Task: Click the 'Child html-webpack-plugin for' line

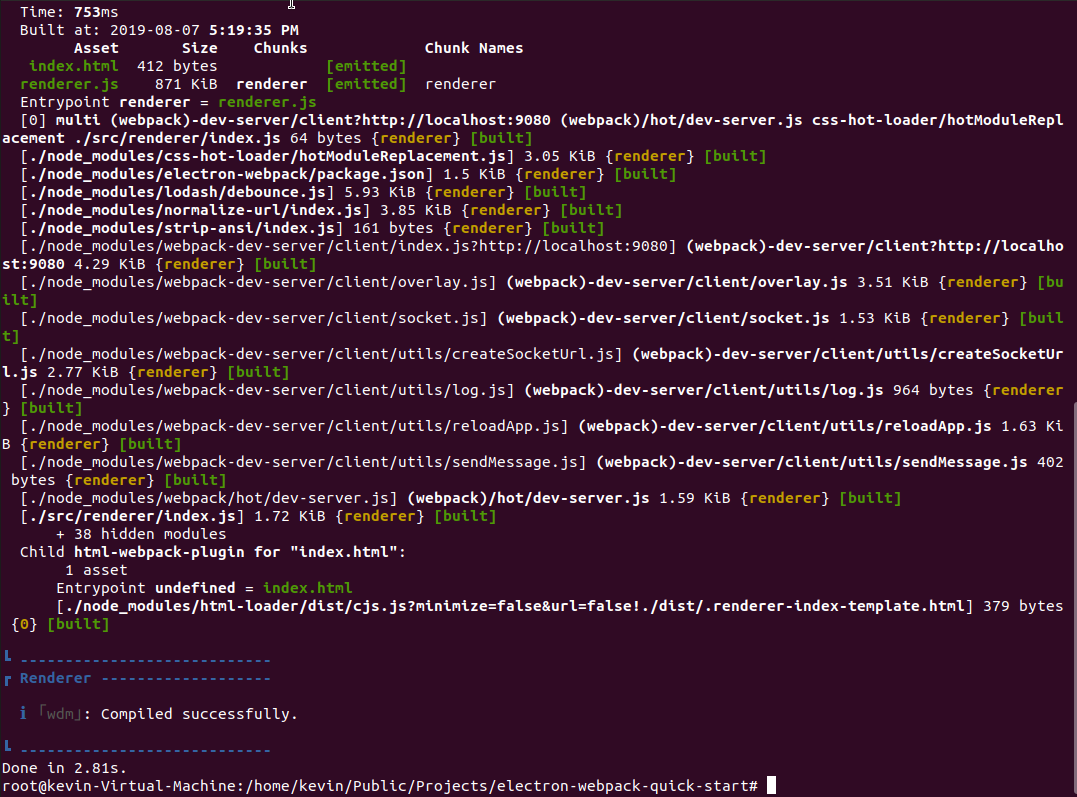Action: [213, 552]
